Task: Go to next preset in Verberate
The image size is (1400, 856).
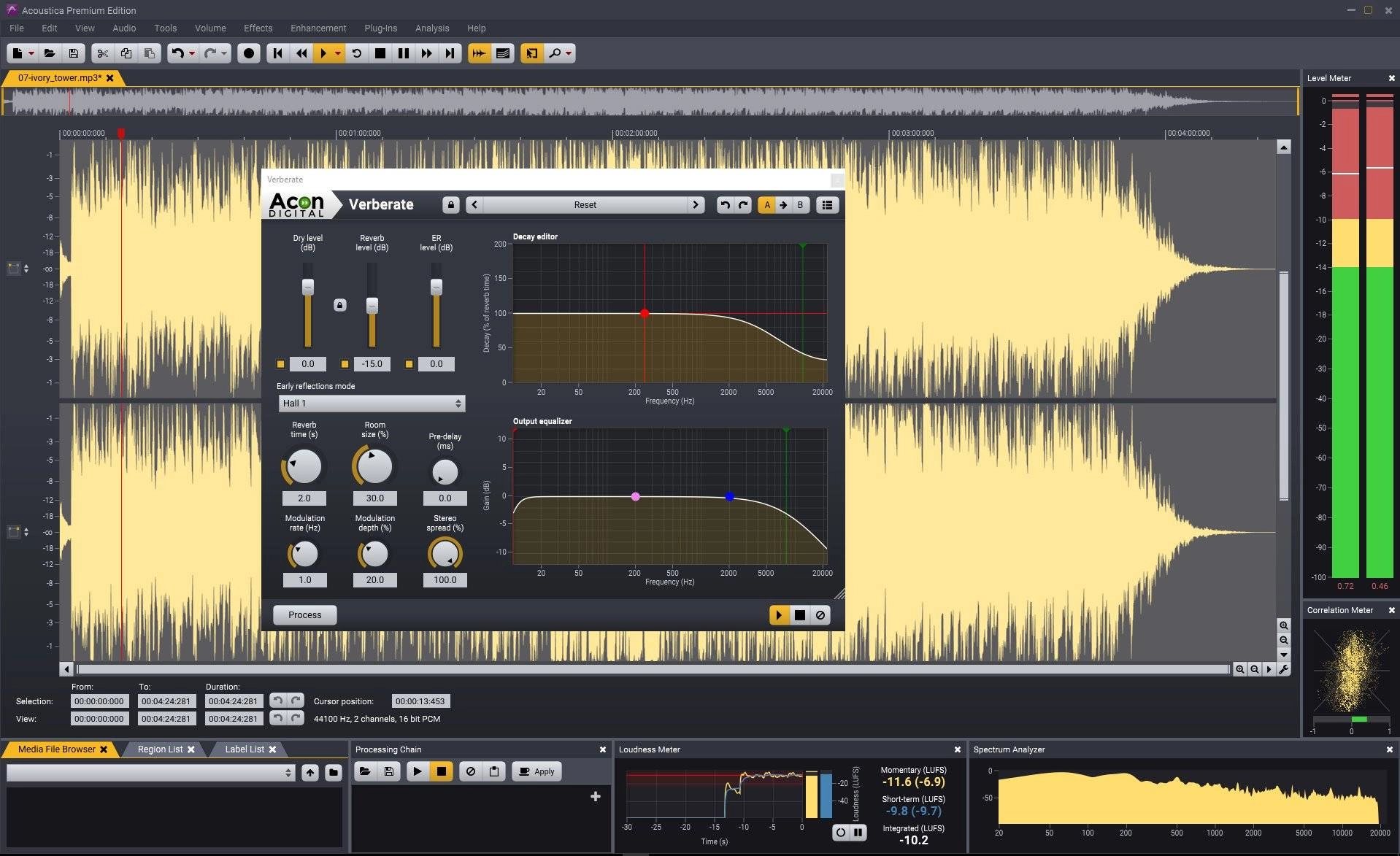Action: point(696,205)
